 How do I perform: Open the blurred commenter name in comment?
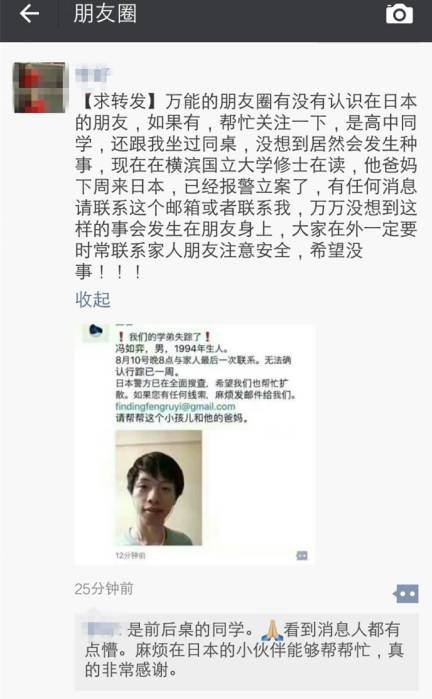(x=103, y=629)
